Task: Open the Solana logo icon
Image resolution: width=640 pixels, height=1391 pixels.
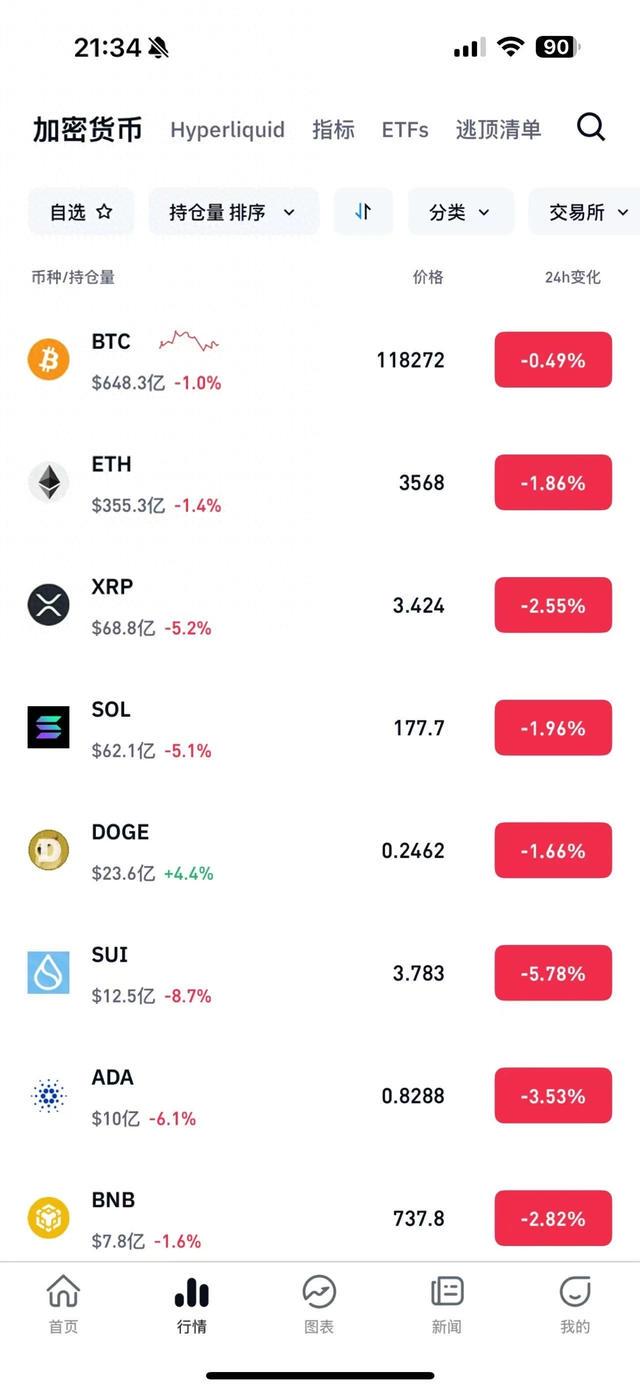Action: (48, 727)
